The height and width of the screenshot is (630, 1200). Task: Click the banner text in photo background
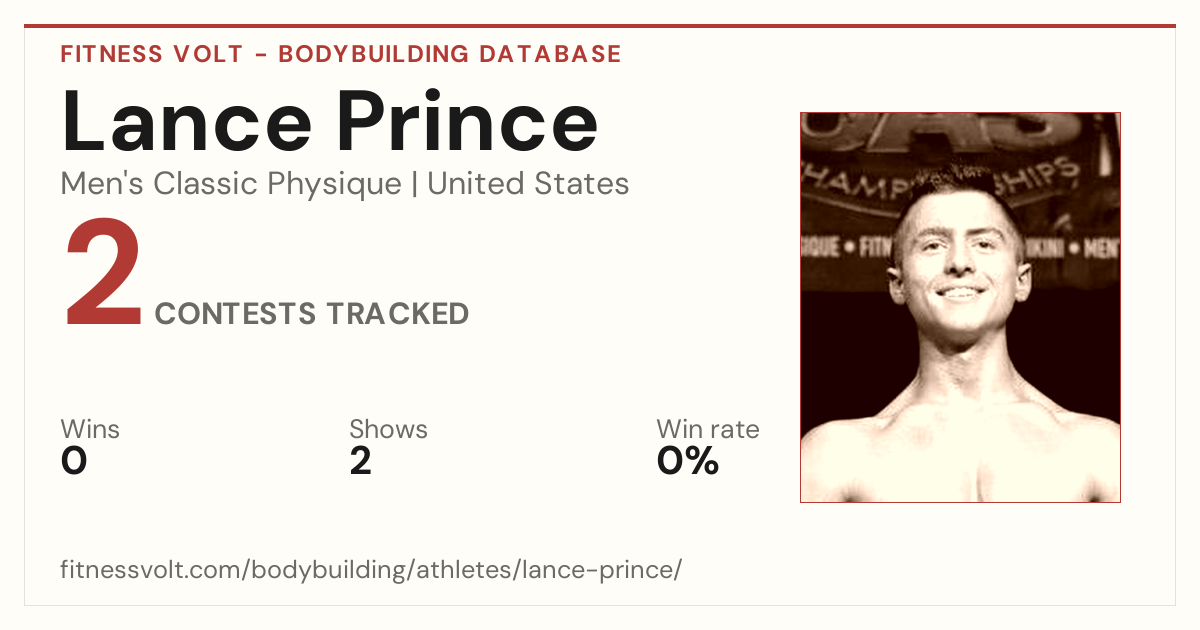click(x=960, y=180)
